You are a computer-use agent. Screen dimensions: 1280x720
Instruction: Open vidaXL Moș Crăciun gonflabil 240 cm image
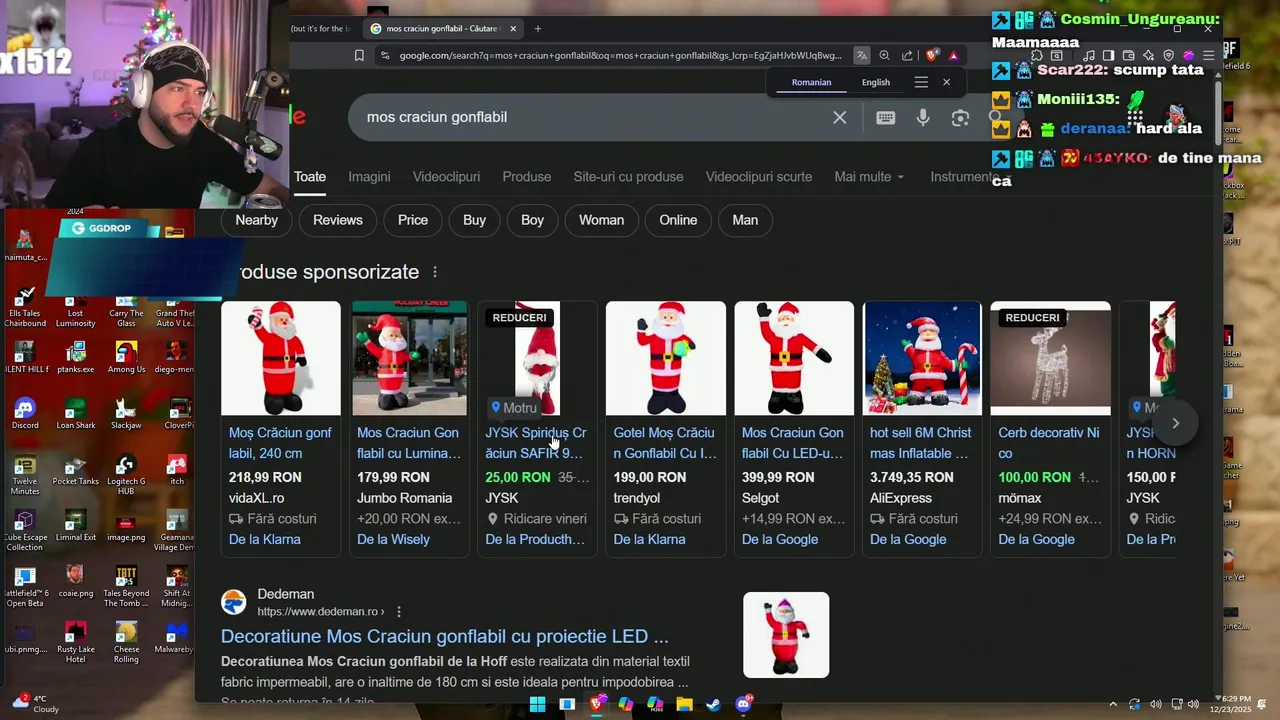(x=281, y=358)
